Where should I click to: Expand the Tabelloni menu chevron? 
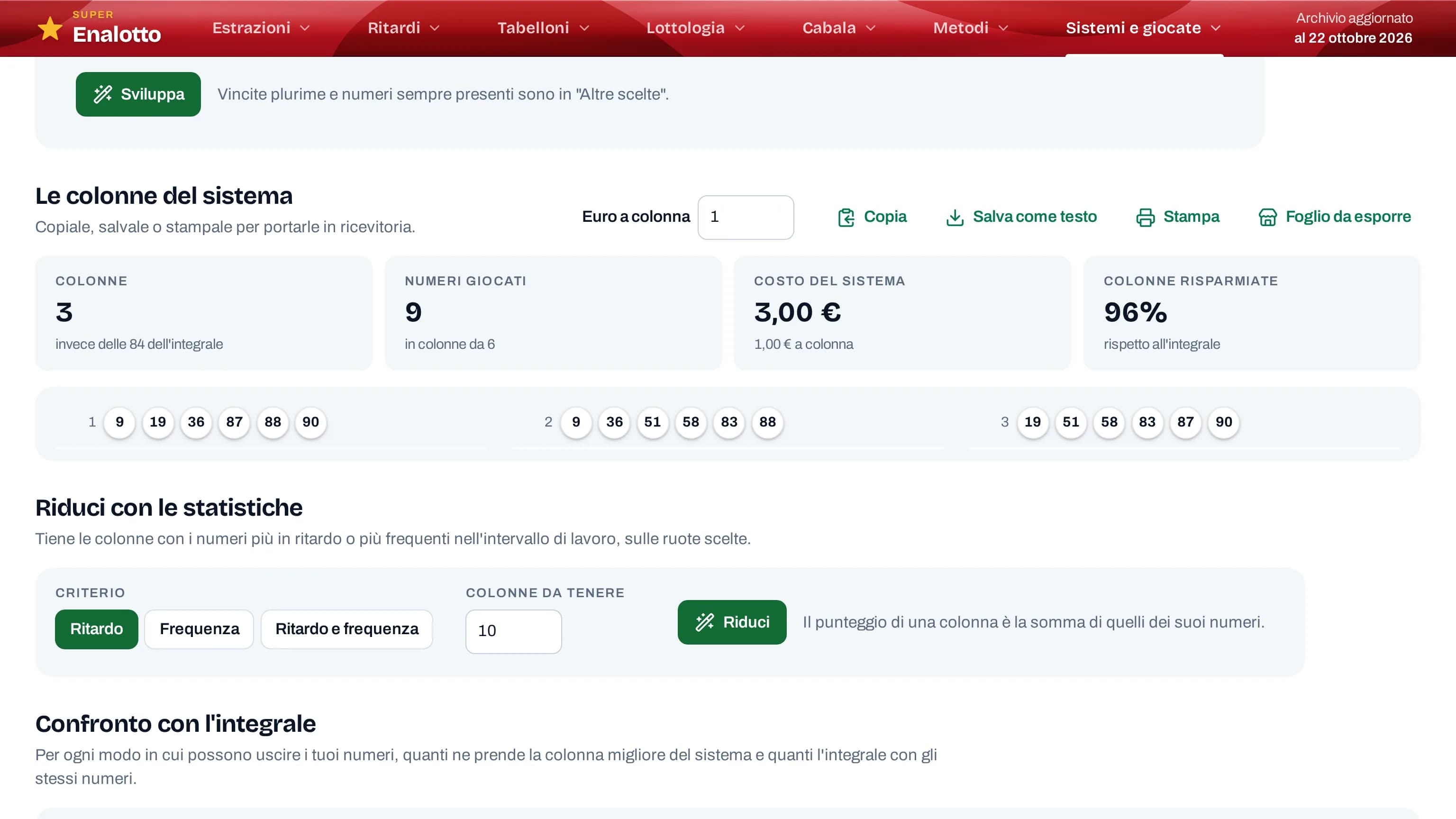(584, 28)
